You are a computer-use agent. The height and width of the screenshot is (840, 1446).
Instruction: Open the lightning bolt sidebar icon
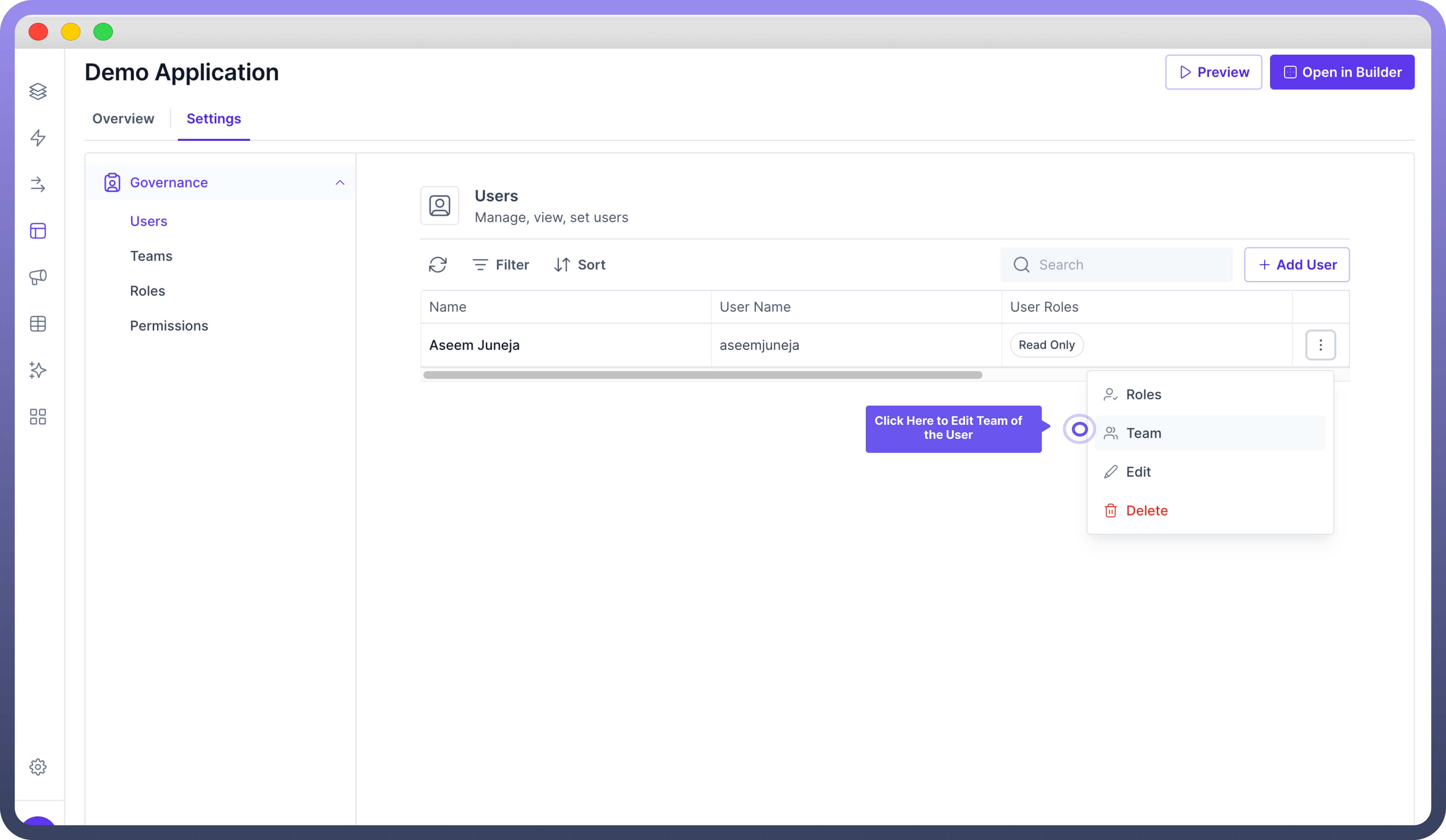38,138
